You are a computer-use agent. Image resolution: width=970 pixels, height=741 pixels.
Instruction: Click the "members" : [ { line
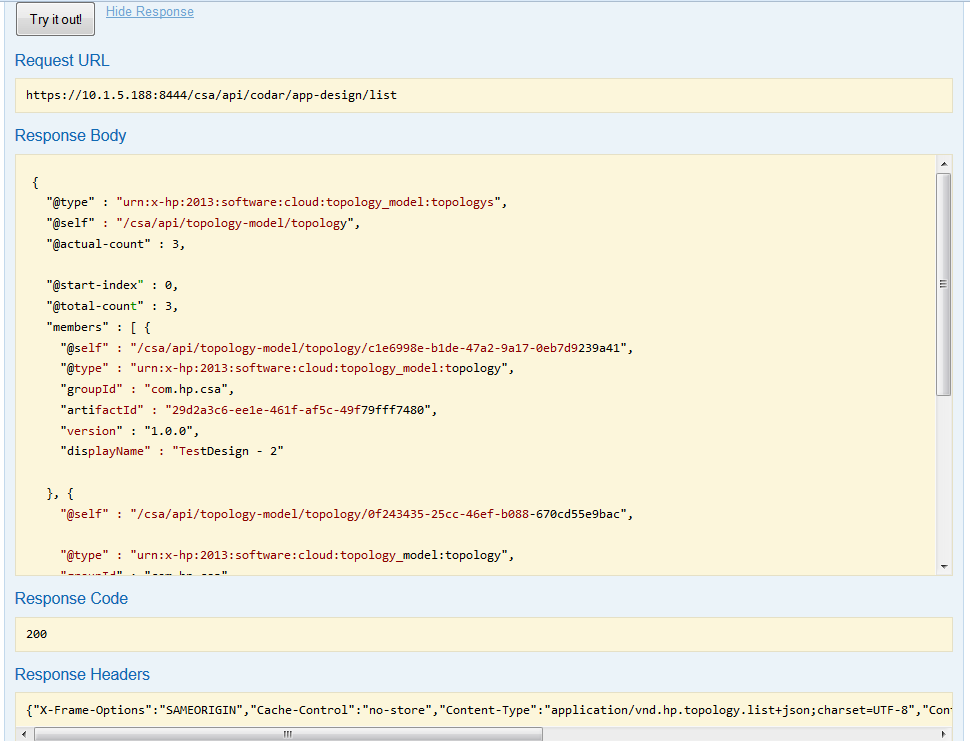(x=98, y=327)
